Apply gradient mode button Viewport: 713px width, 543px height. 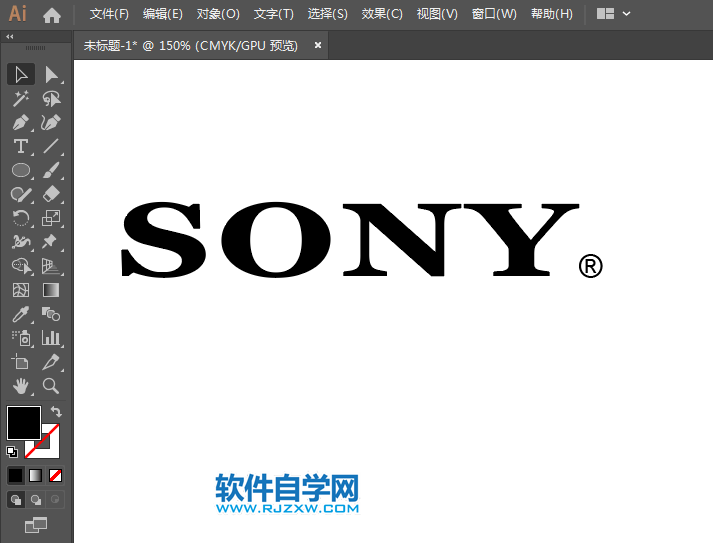click(x=35, y=476)
